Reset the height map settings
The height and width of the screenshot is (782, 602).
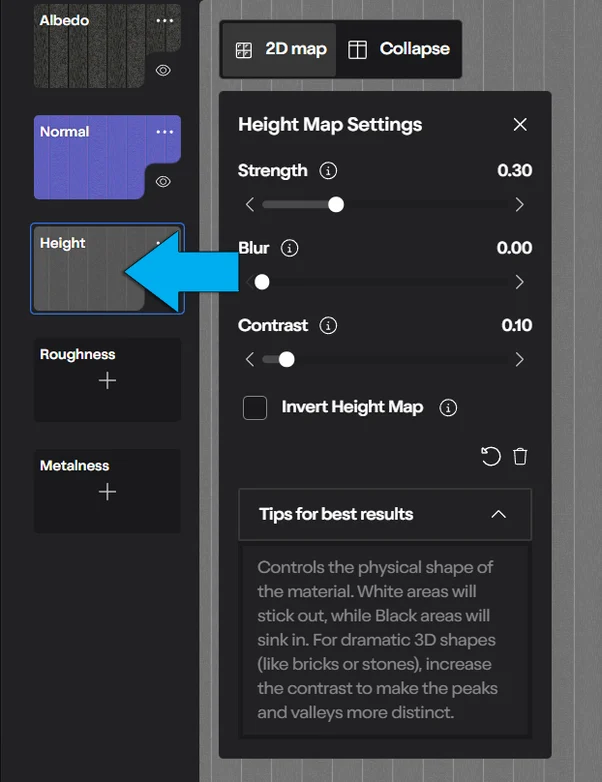[490, 456]
